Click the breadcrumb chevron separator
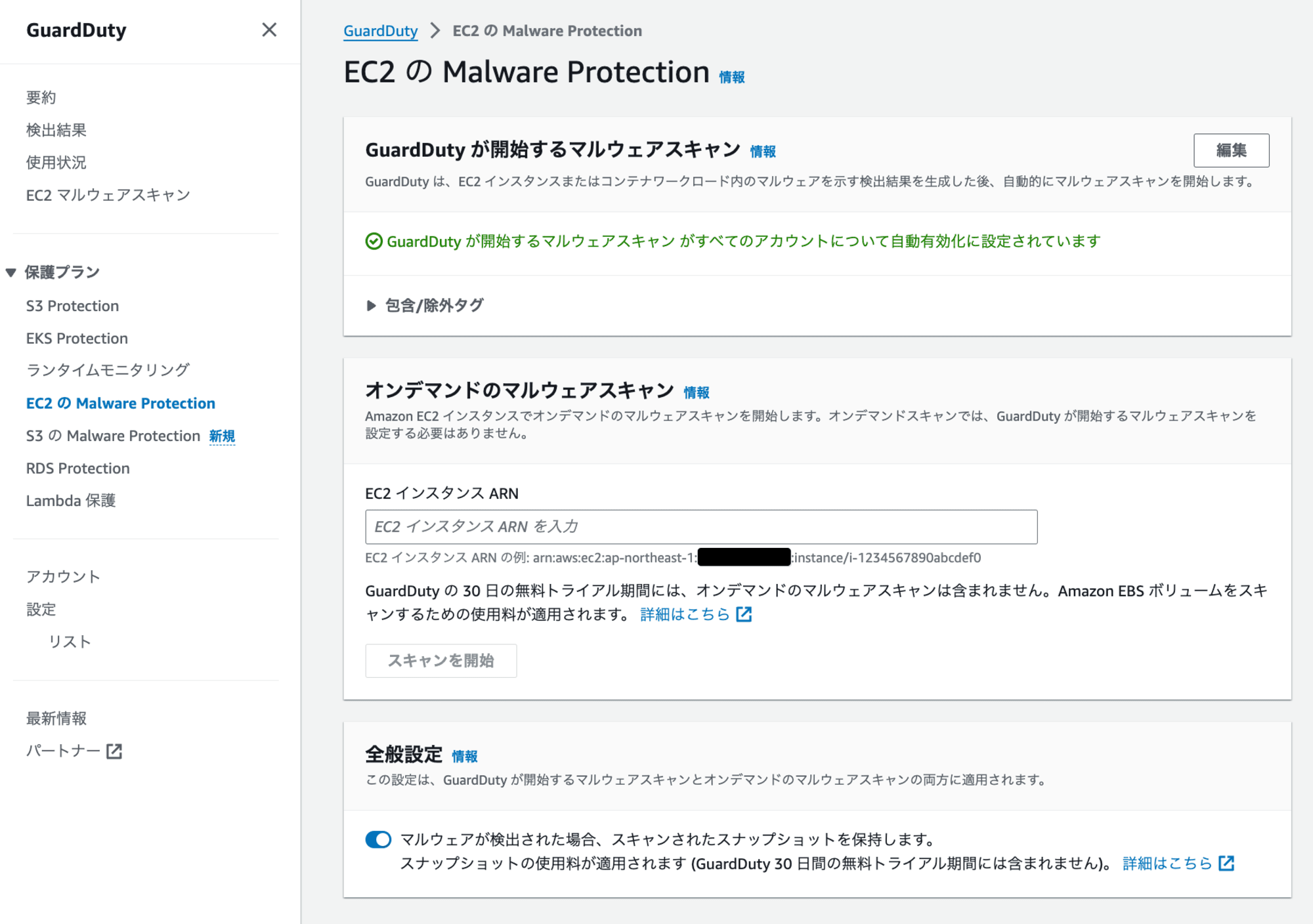Screen dimensions: 1313x924 pos(435,31)
